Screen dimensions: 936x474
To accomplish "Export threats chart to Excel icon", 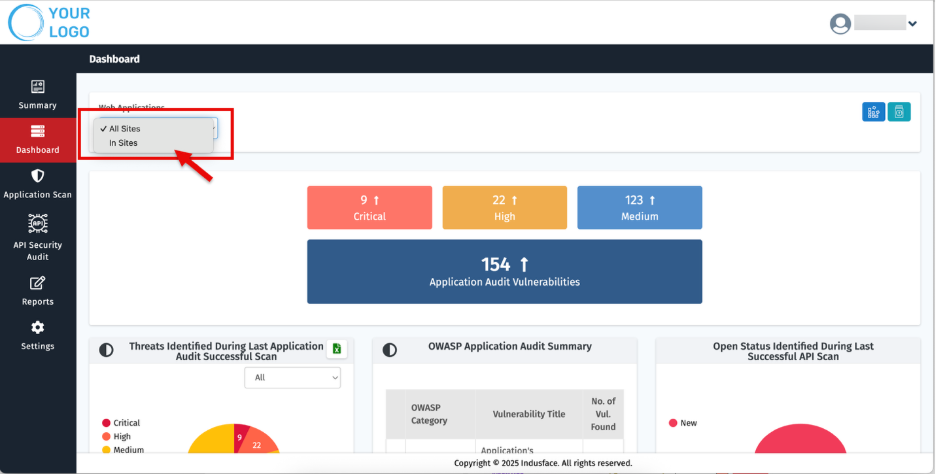I will point(337,349).
